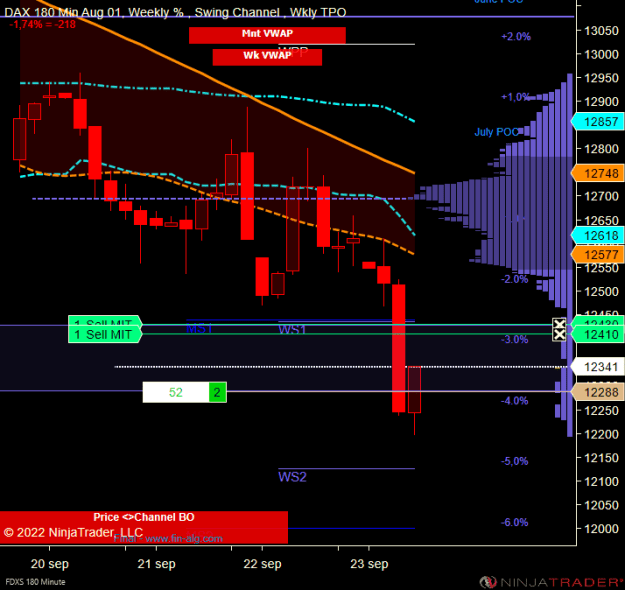Click the 12000 price axis value
The image size is (625, 590).
(601, 529)
